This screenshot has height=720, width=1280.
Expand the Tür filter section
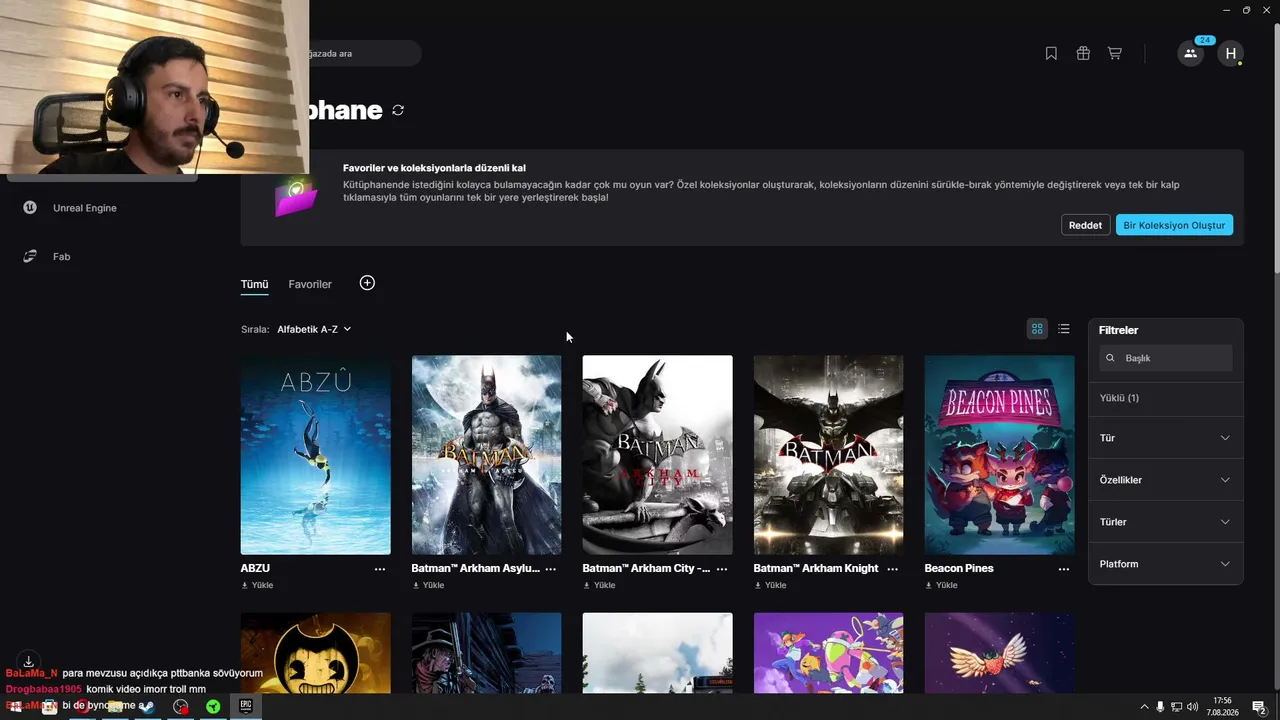point(1166,438)
